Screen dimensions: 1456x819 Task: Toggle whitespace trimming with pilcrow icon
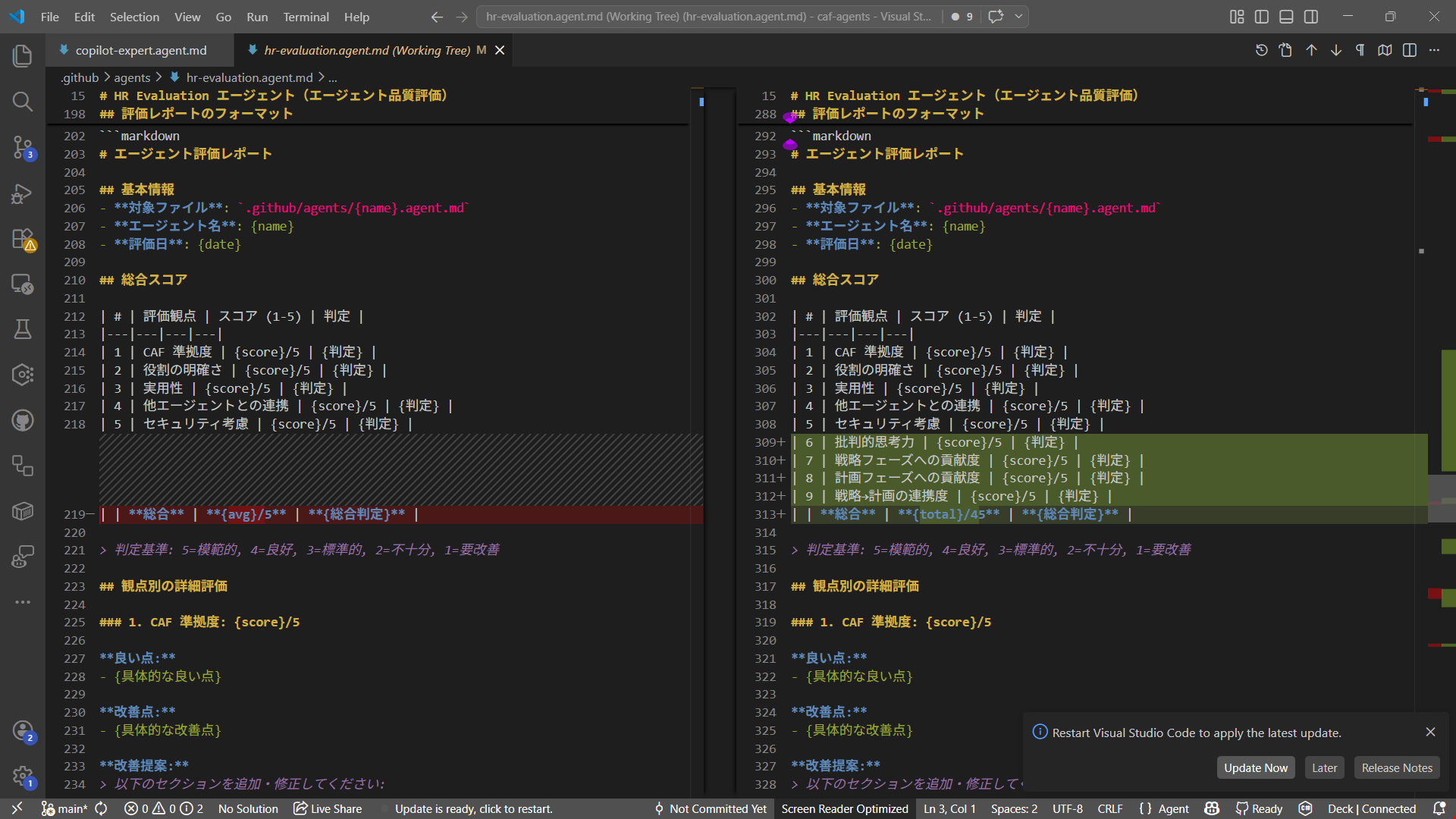[1360, 50]
